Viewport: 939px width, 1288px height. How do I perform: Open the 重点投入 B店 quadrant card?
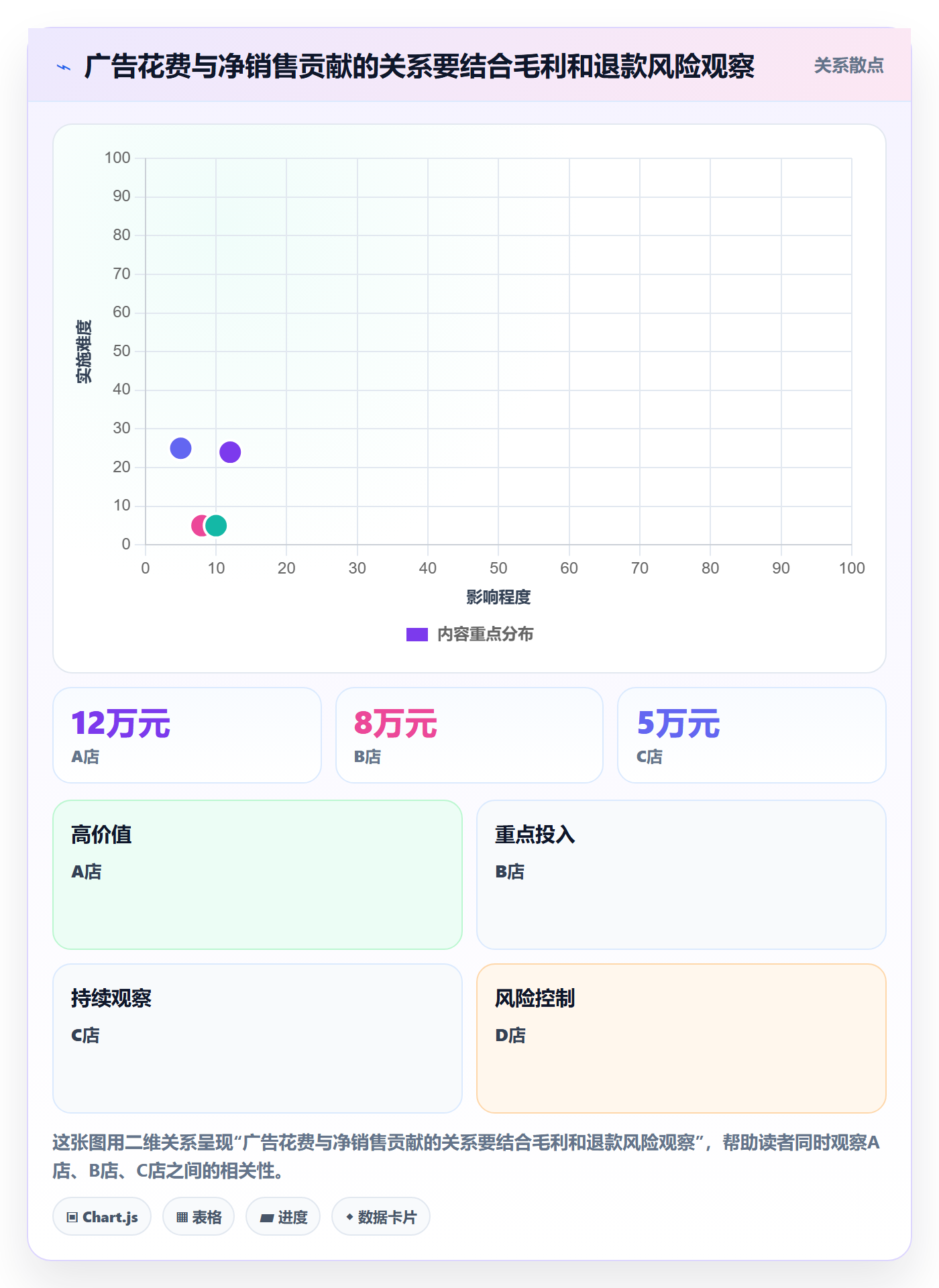pyautogui.click(x=681, y=875)
